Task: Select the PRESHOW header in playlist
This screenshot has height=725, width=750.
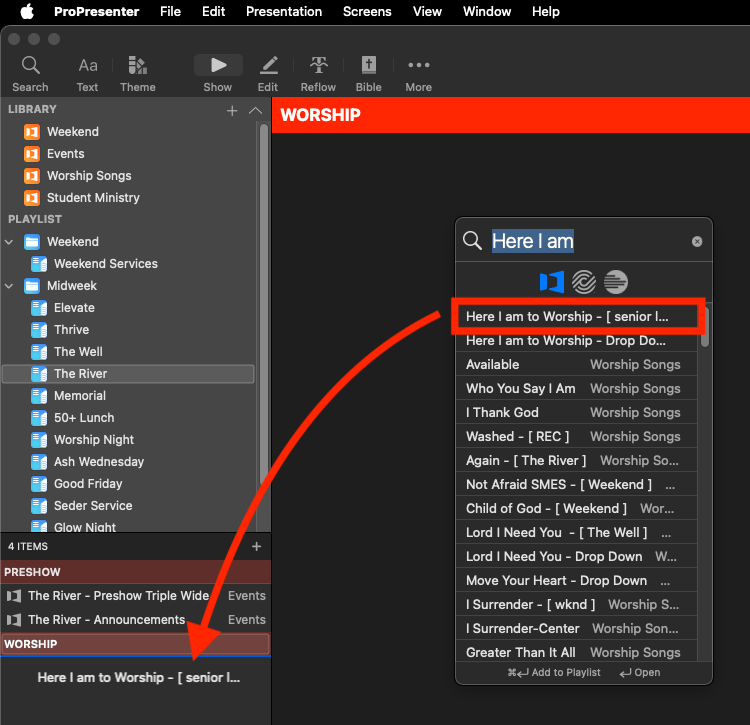Action: click(x=136, y=572)
